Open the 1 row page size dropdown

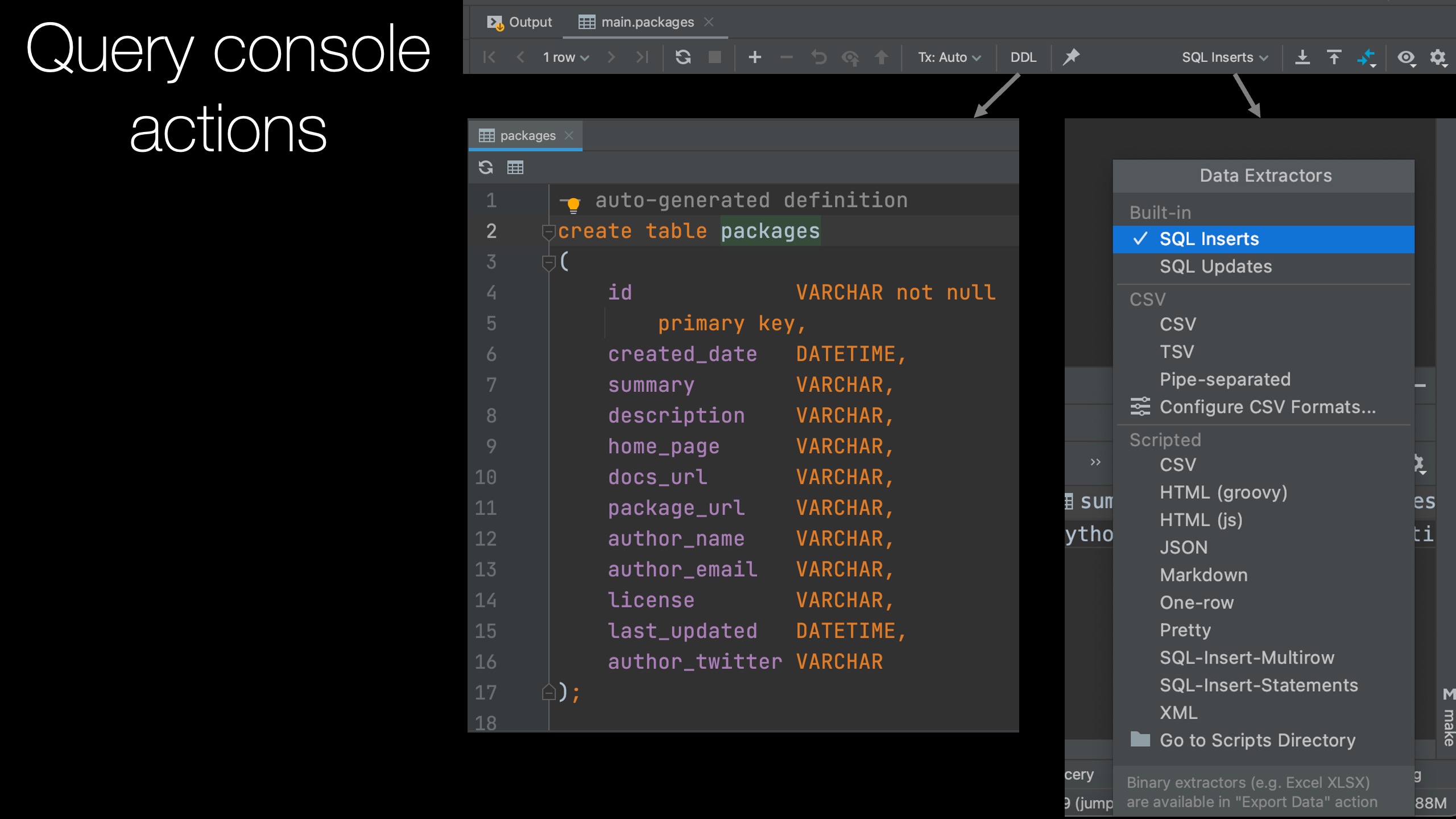click(565, 57)
